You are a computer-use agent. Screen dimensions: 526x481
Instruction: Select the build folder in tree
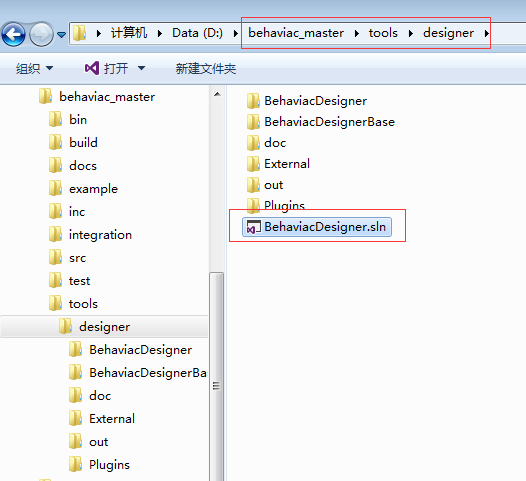point(83,143)
